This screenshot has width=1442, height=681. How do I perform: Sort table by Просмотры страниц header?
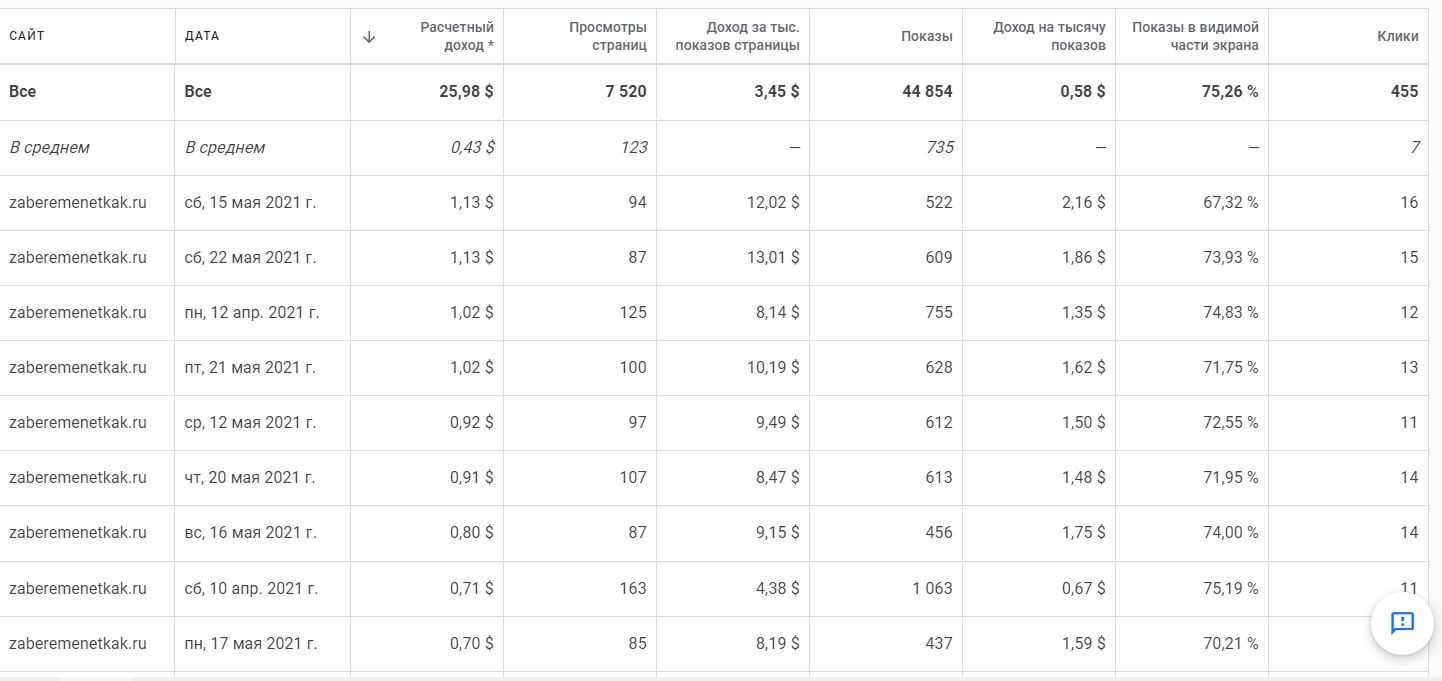(607, 36)
